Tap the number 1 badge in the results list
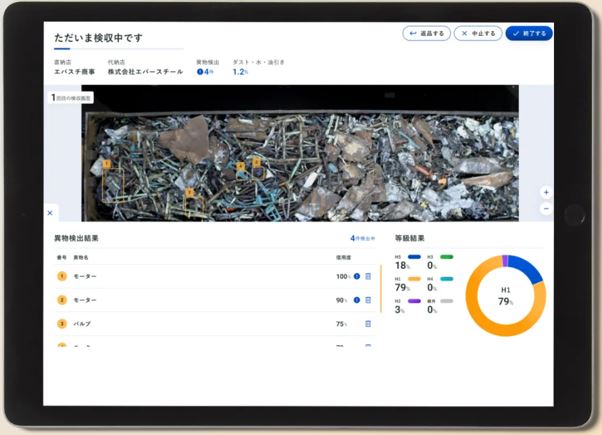 point(62,276)
